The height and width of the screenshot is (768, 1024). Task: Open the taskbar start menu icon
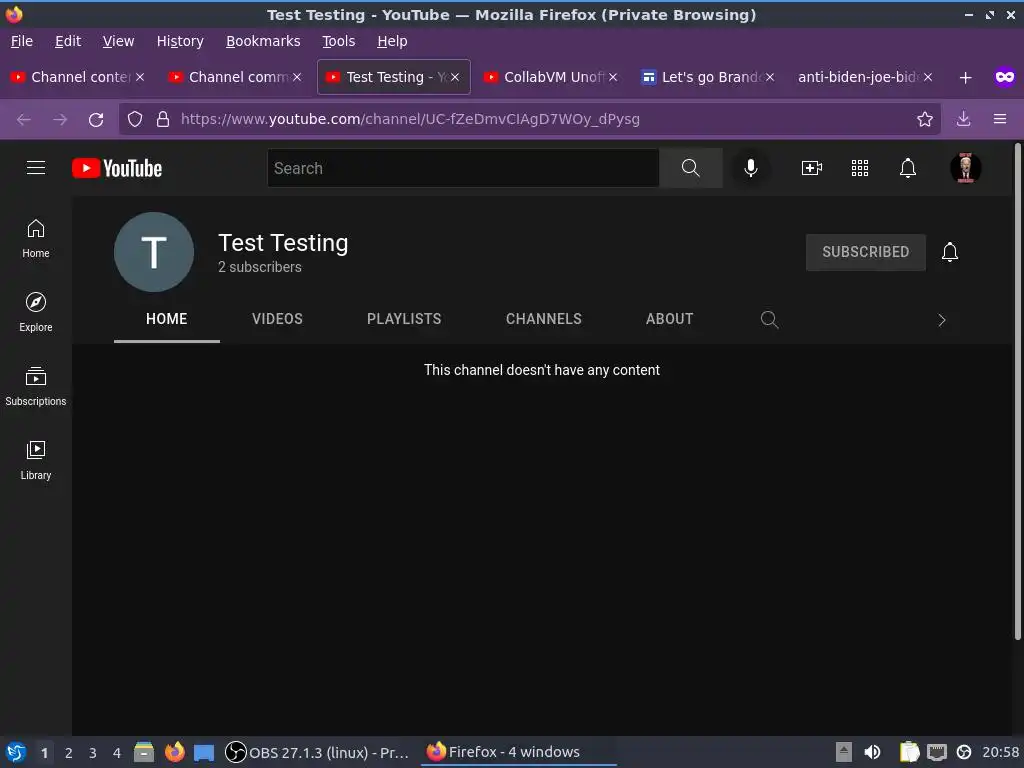click(x=16, y=752)
